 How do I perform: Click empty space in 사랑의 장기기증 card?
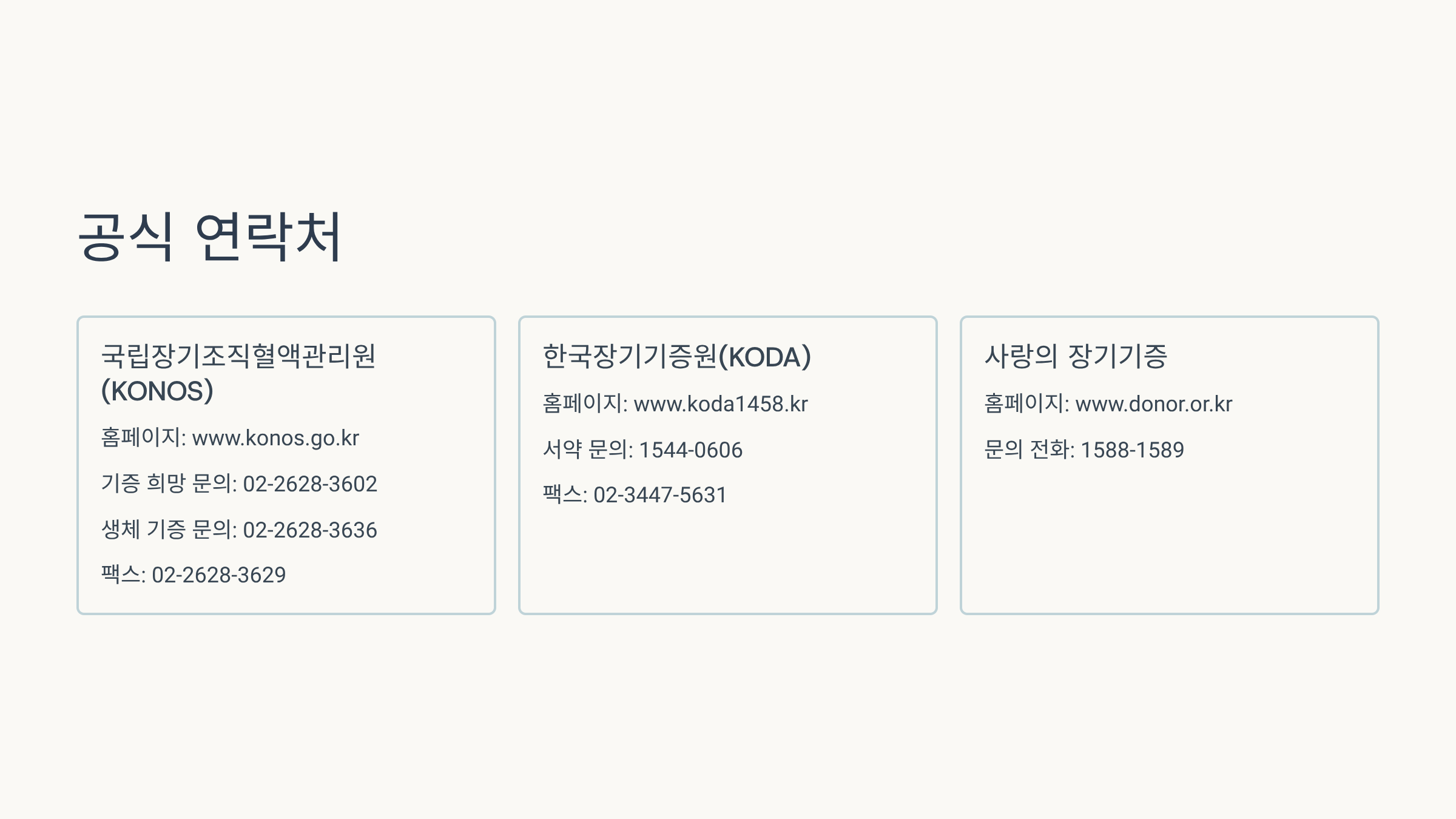1170,540
